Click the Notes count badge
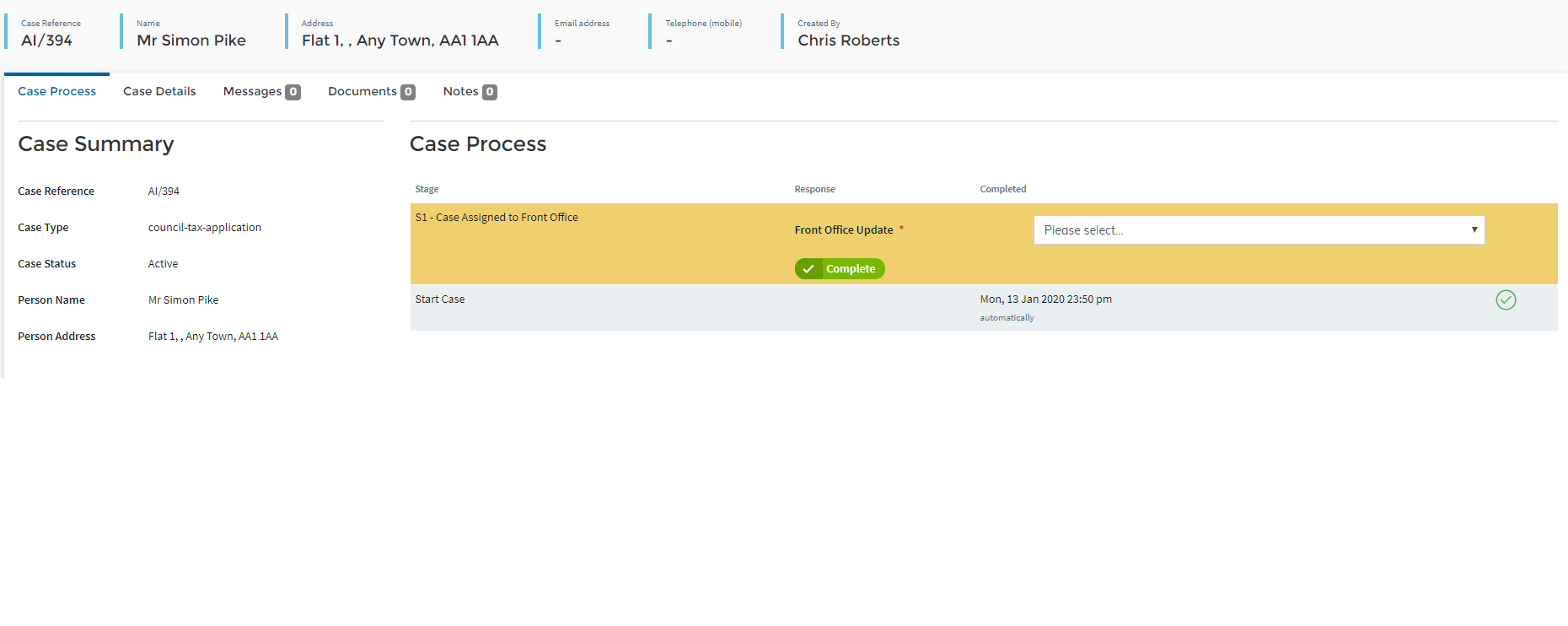 click(x=490, y=92)
